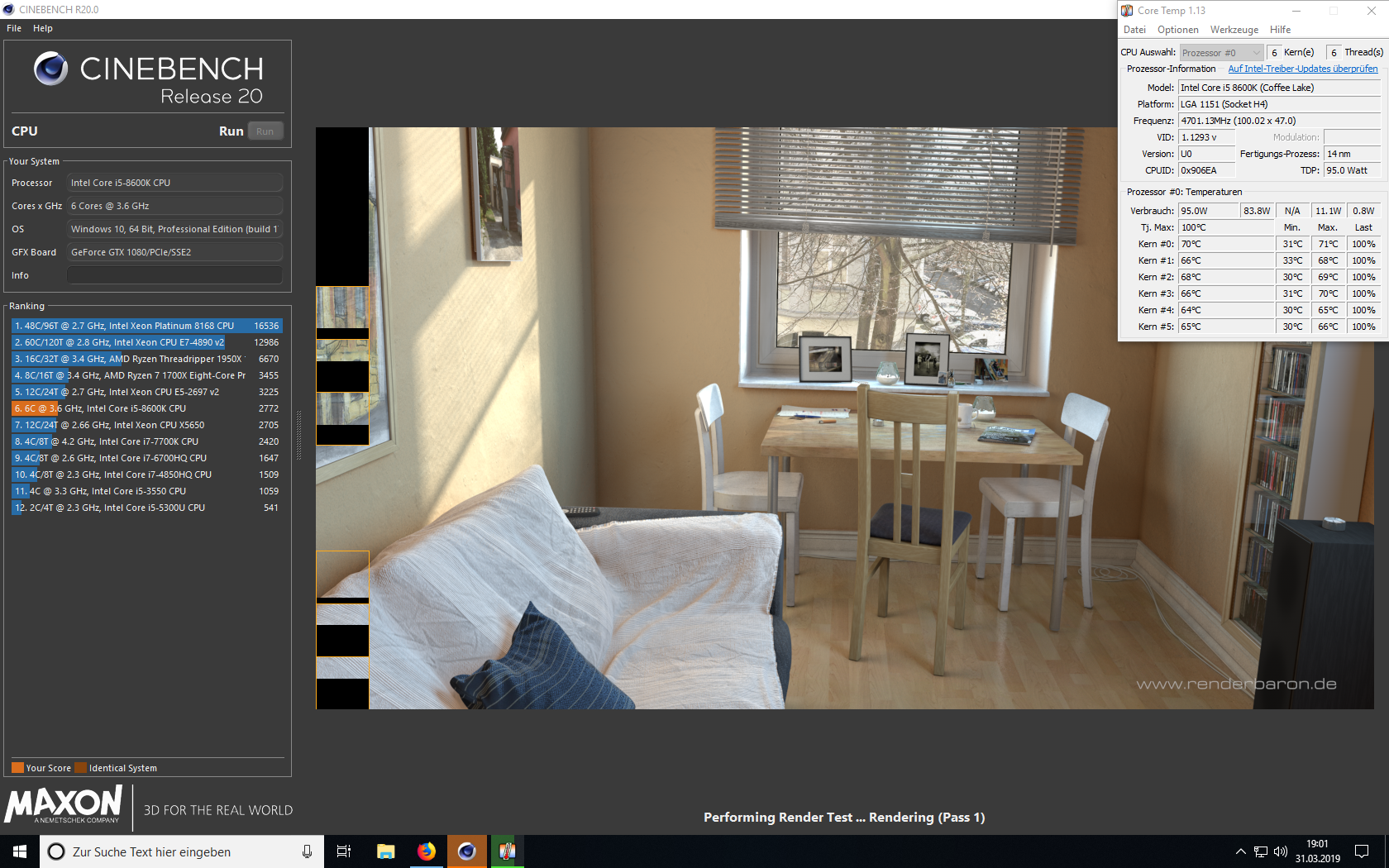Viewport: 1389px width, 868px height.
Task: Close the Core Temp window
Action: coord(1370,11)
